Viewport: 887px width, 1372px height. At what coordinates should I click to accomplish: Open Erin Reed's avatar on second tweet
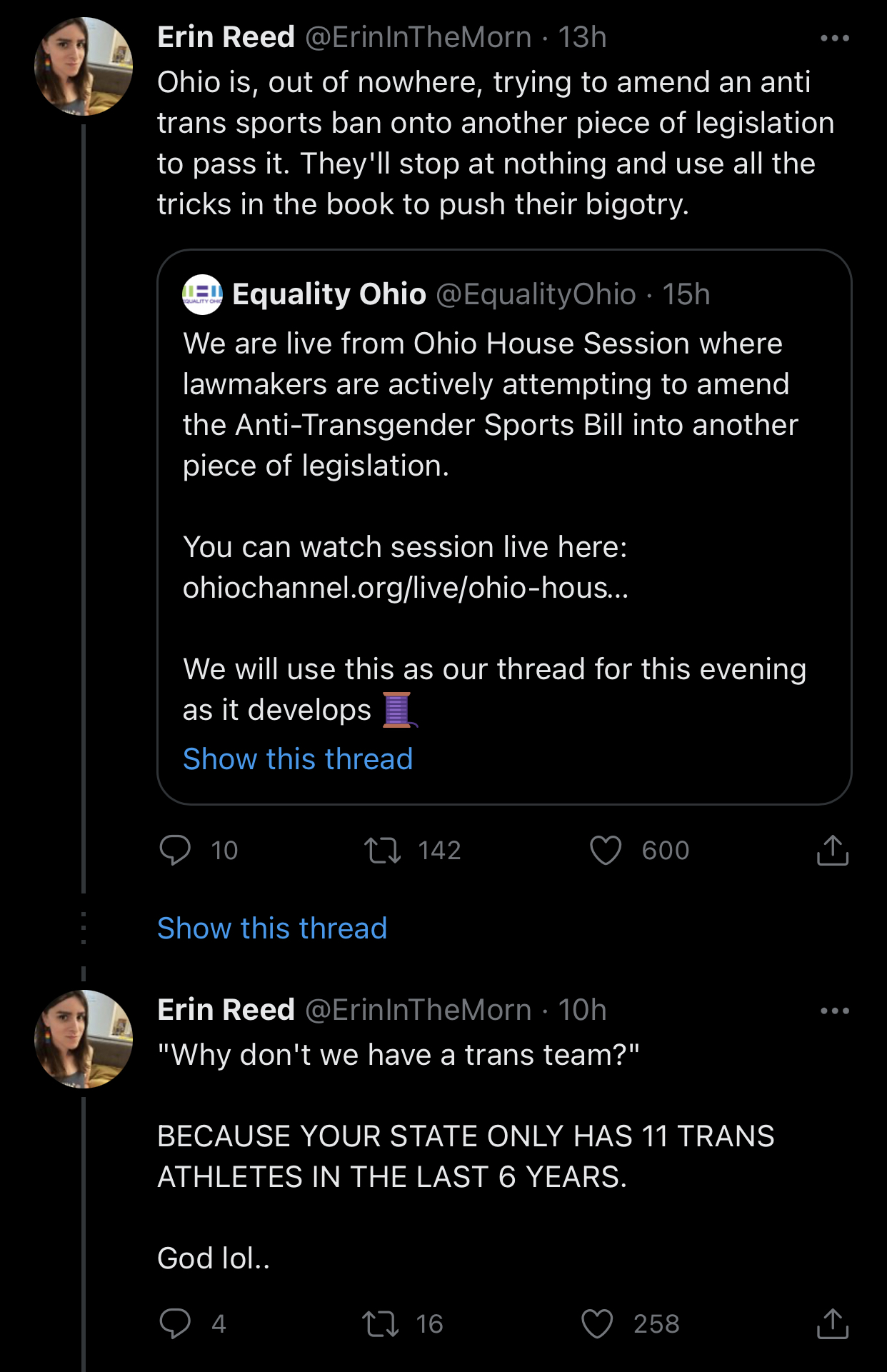(x=84, y=1039)
